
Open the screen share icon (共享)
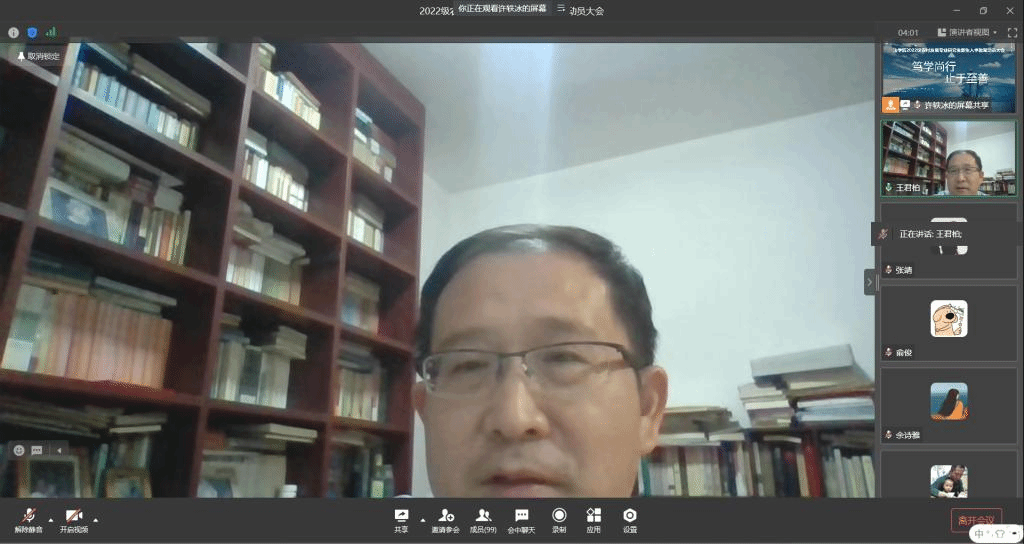coord(401,519)
